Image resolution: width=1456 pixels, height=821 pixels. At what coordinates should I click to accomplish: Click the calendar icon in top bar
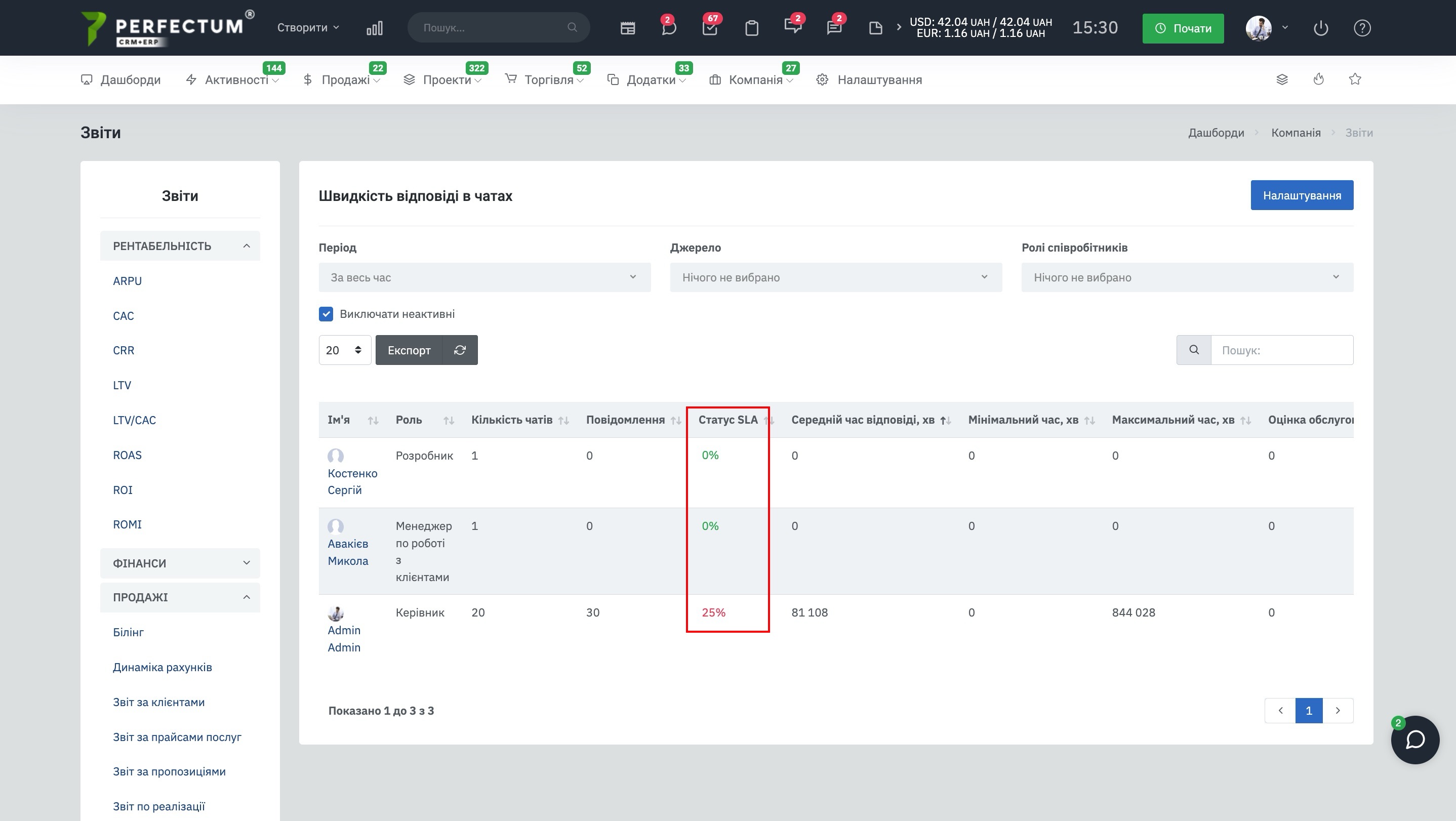[627, 28]
